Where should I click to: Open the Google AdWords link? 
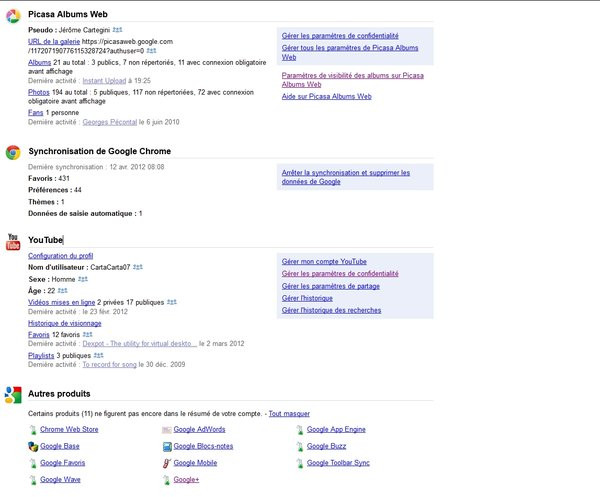[x=199, y=429]
